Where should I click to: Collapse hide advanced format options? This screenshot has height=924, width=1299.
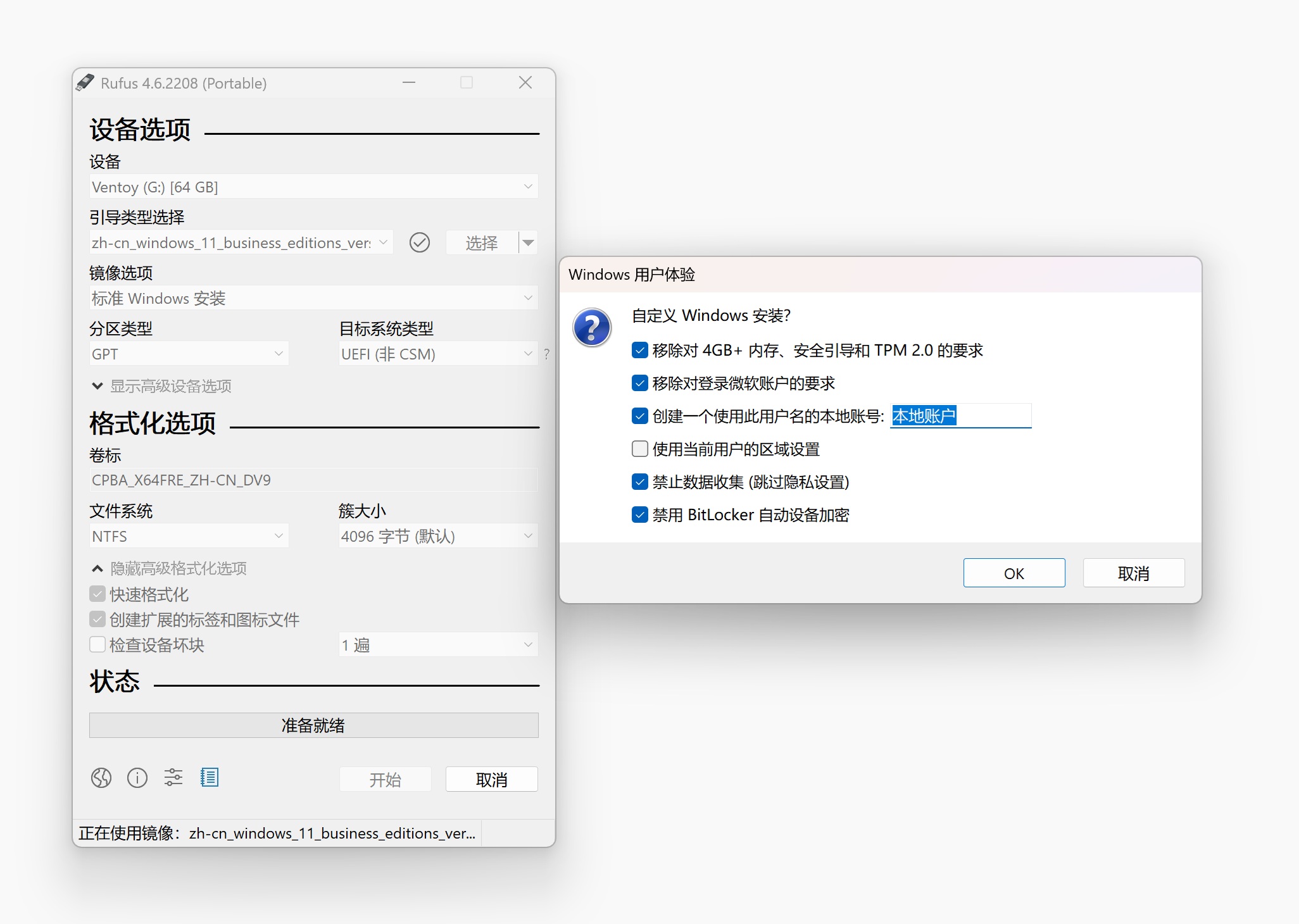click(170, 568)
